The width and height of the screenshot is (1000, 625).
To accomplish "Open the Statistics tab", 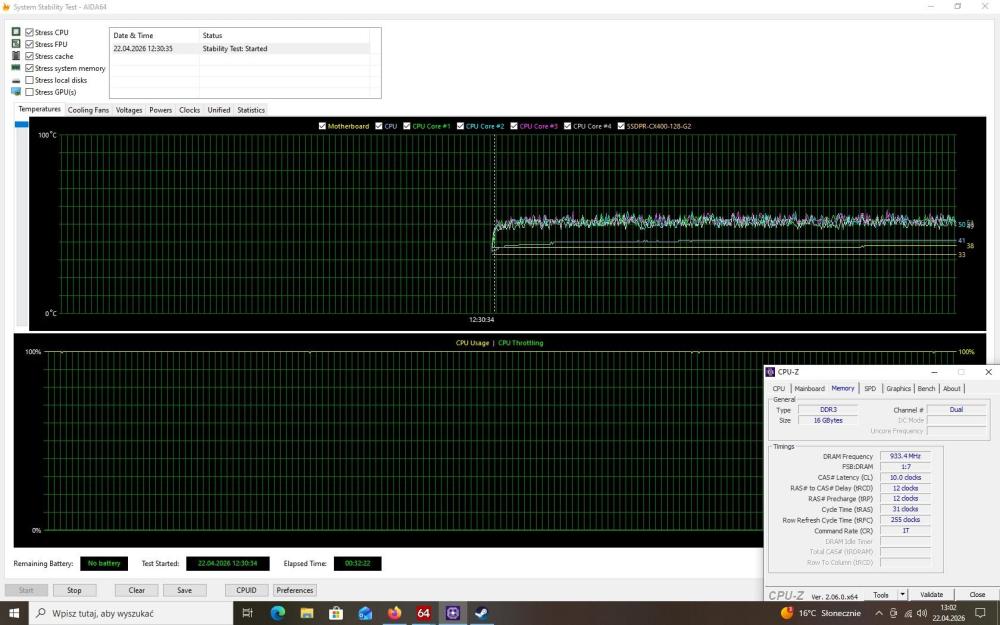I will [x=251, y=110].
